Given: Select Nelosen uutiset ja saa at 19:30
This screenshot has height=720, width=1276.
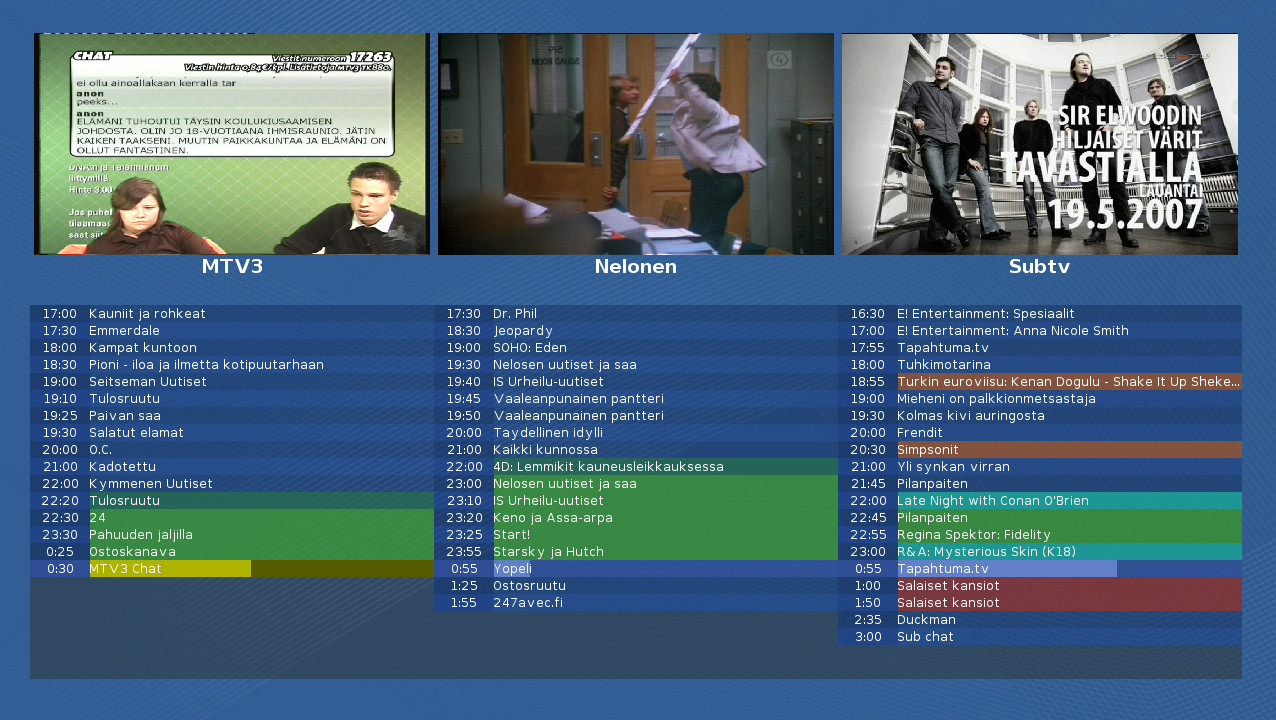Looking at the screenshot, I should click(x=636, y=365).
